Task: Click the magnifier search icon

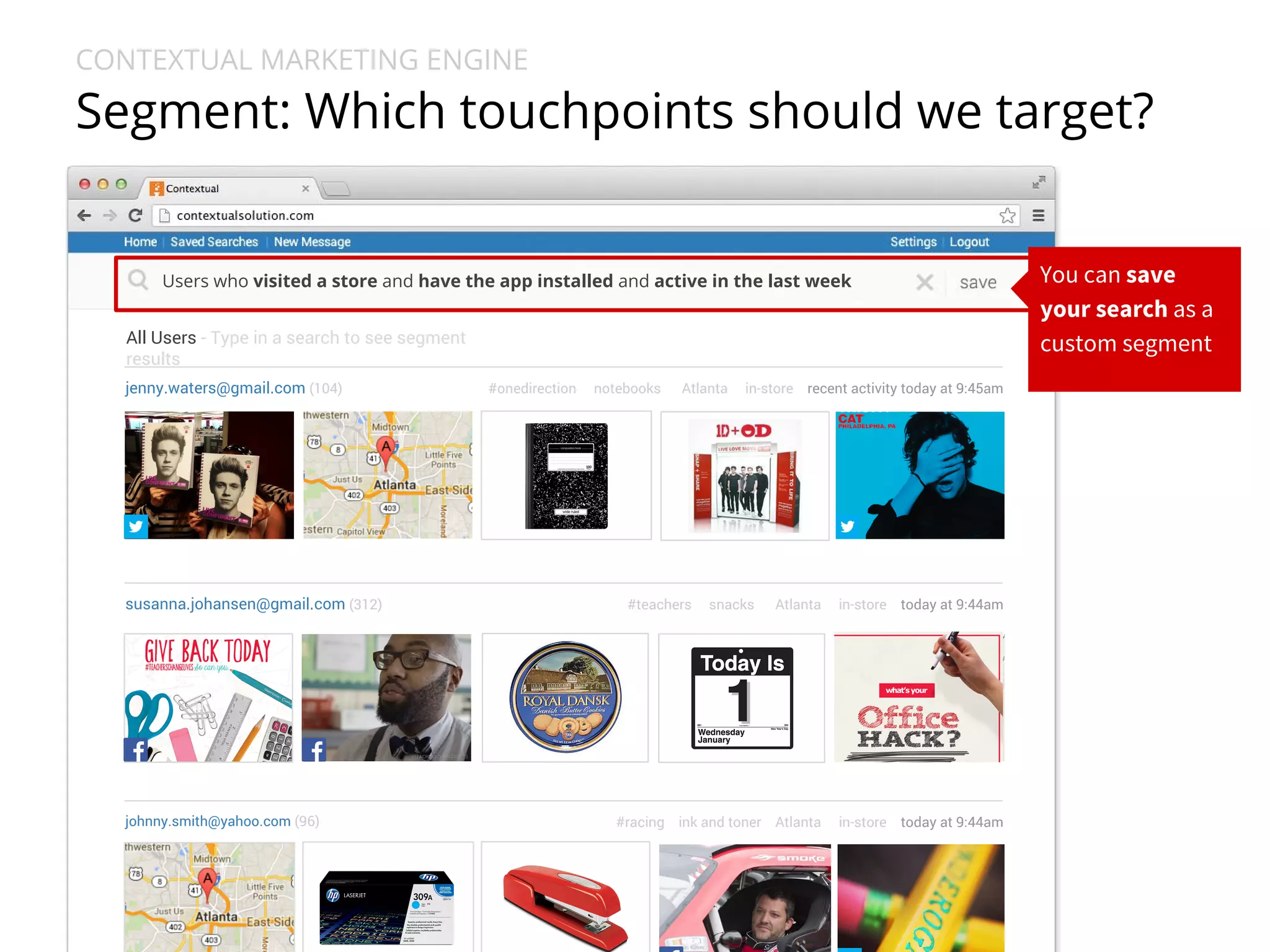Action: (x=138, y=280)
